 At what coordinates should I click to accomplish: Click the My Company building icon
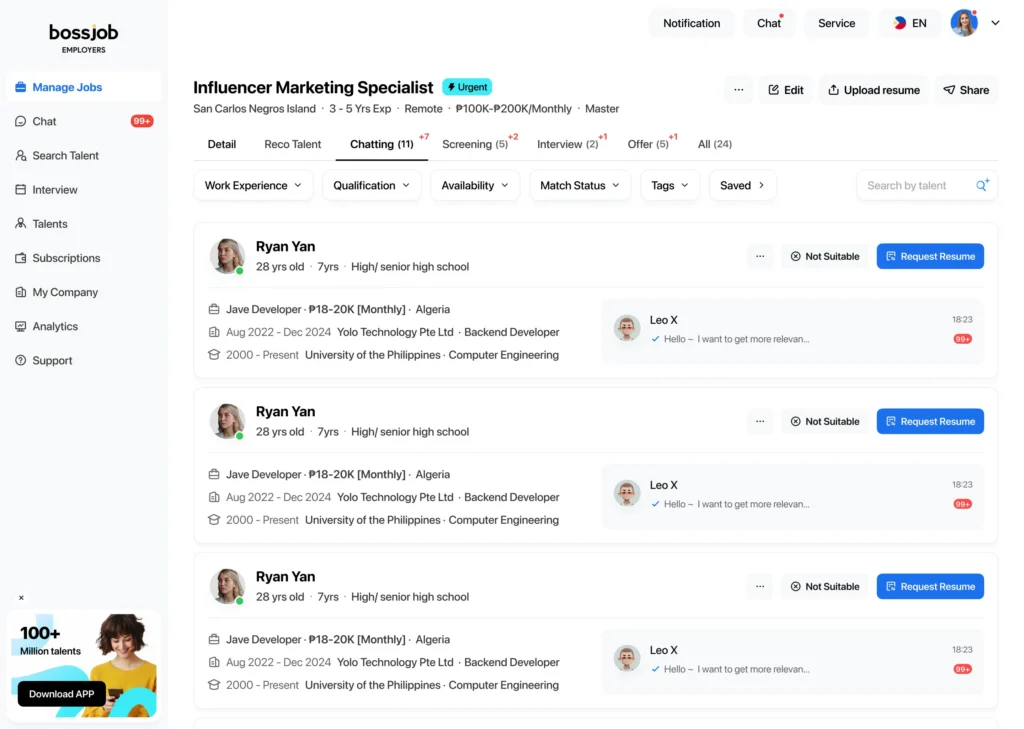[x=20, y=292]
